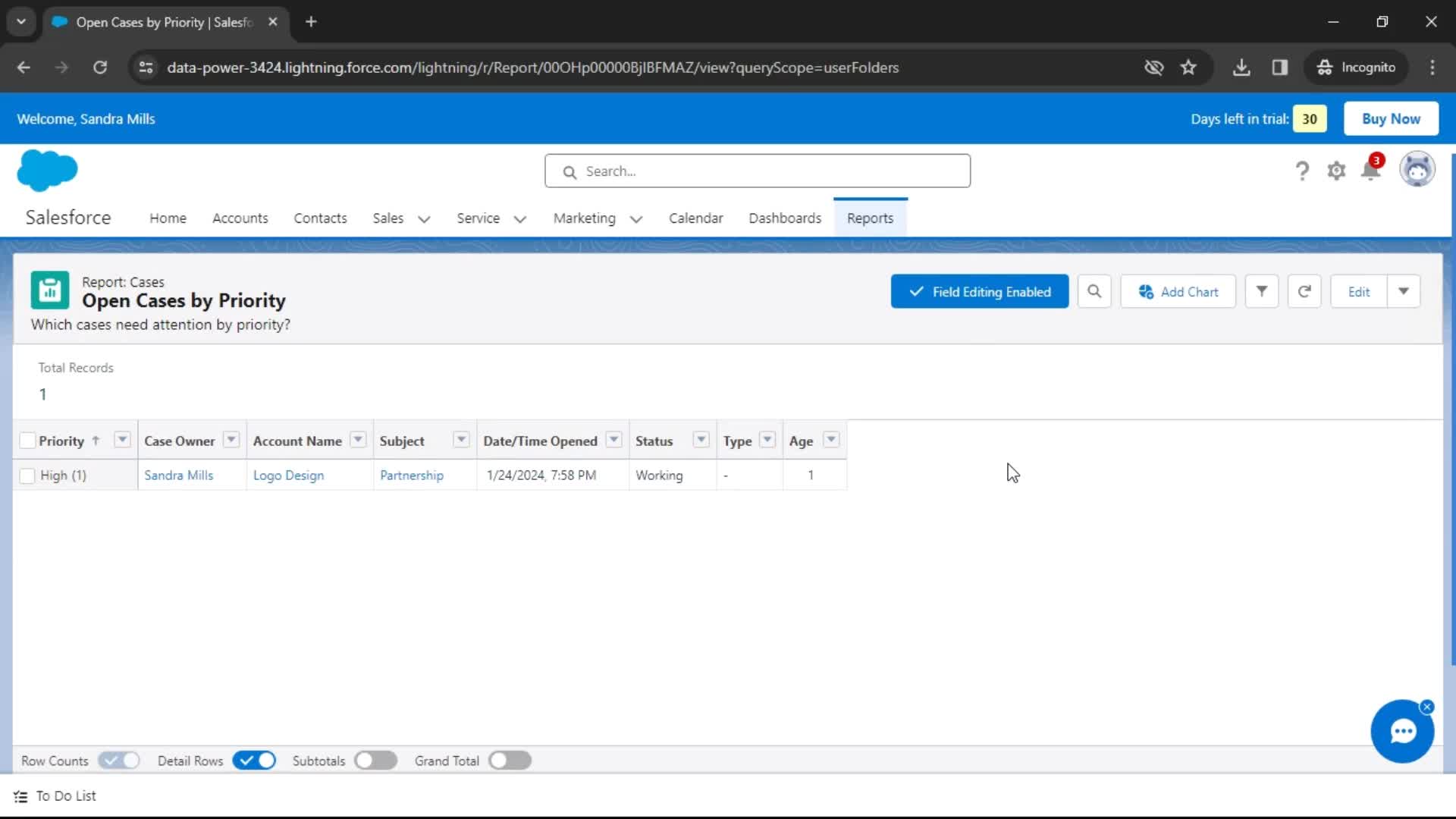
Task: Click Buy Now button
Action: coord(1391,118)
